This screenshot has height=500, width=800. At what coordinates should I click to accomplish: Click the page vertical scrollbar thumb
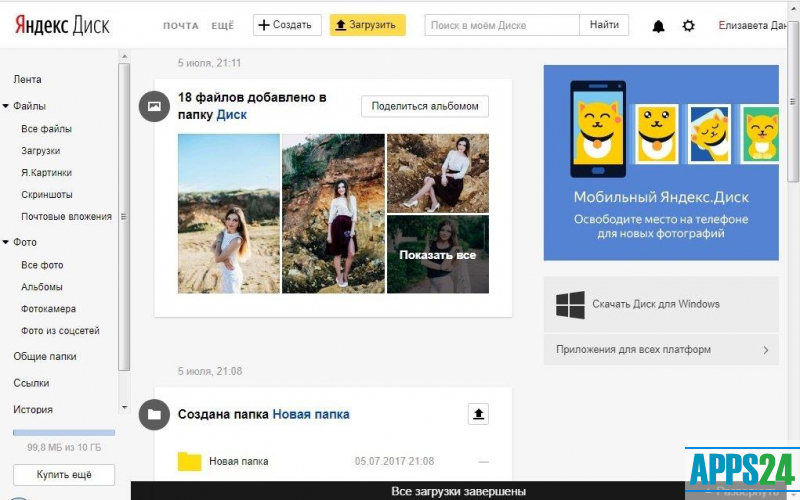792,102
